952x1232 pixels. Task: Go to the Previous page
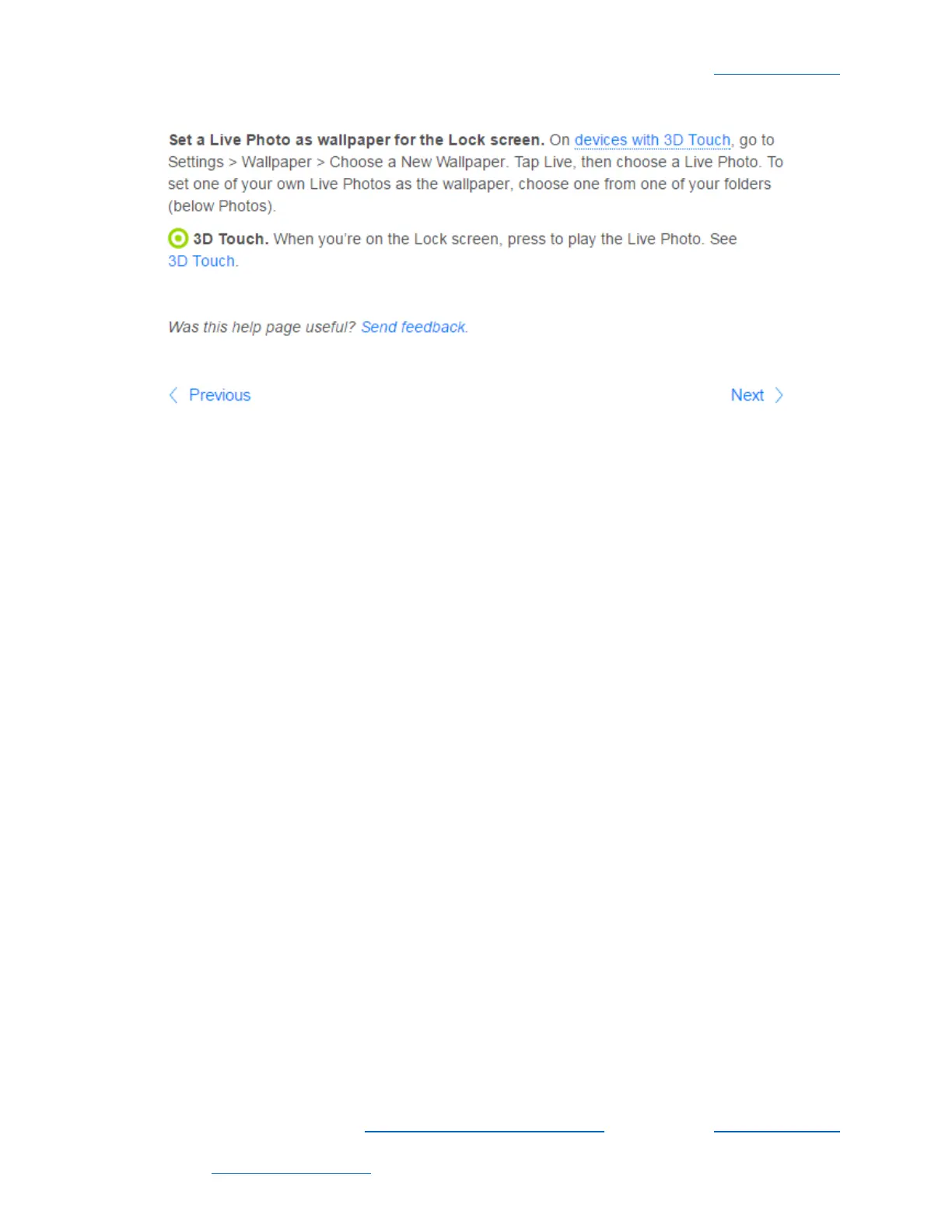click(219, 395)
